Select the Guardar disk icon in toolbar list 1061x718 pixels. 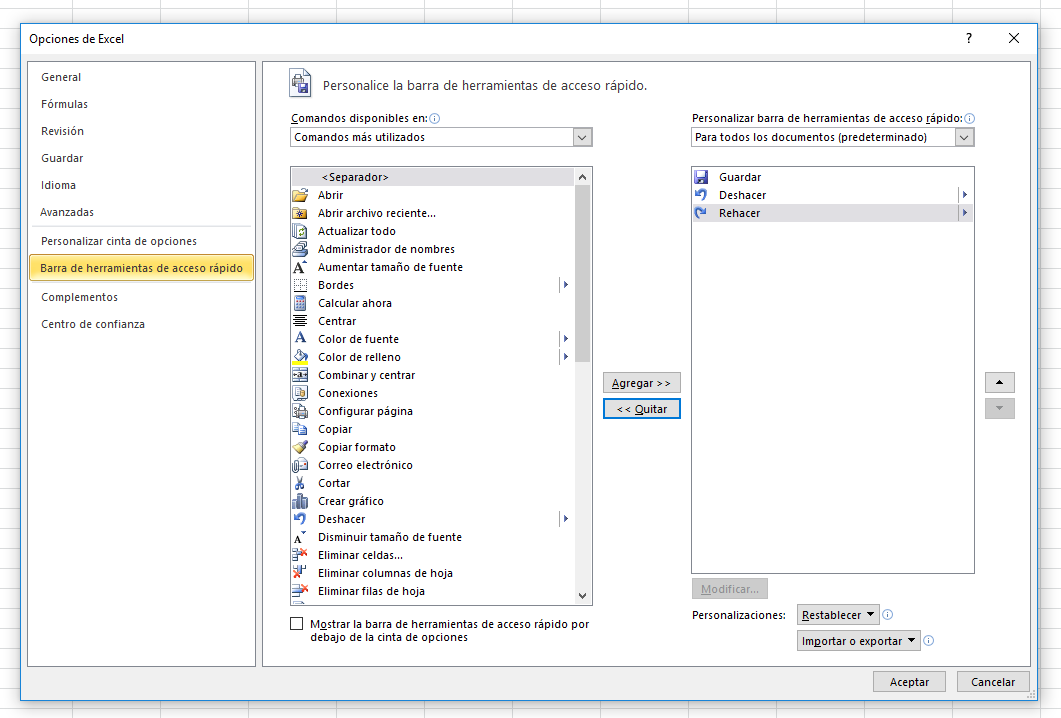[x=701, y=177]
